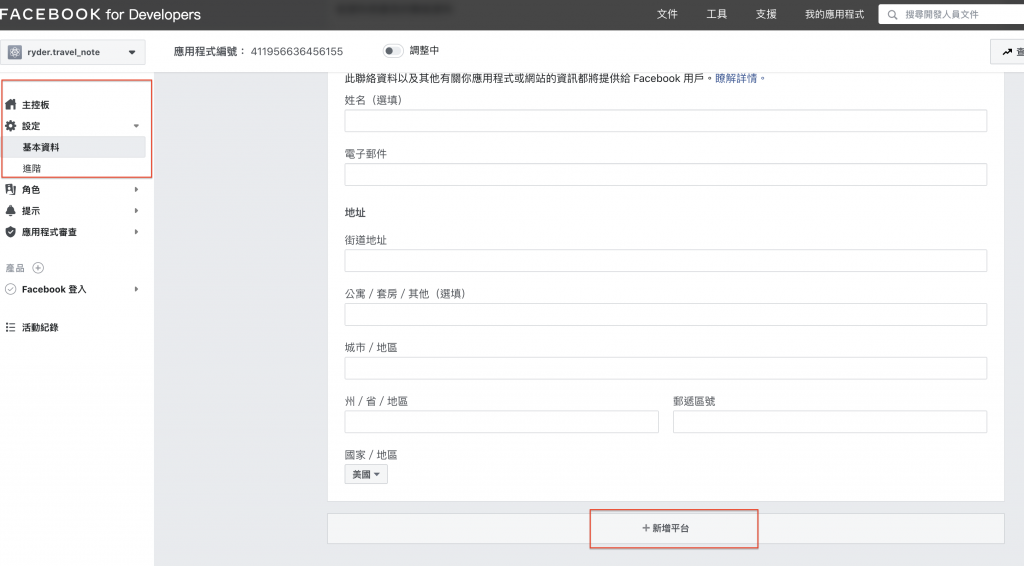Click the 電子郵件 input field

point(665,174)
